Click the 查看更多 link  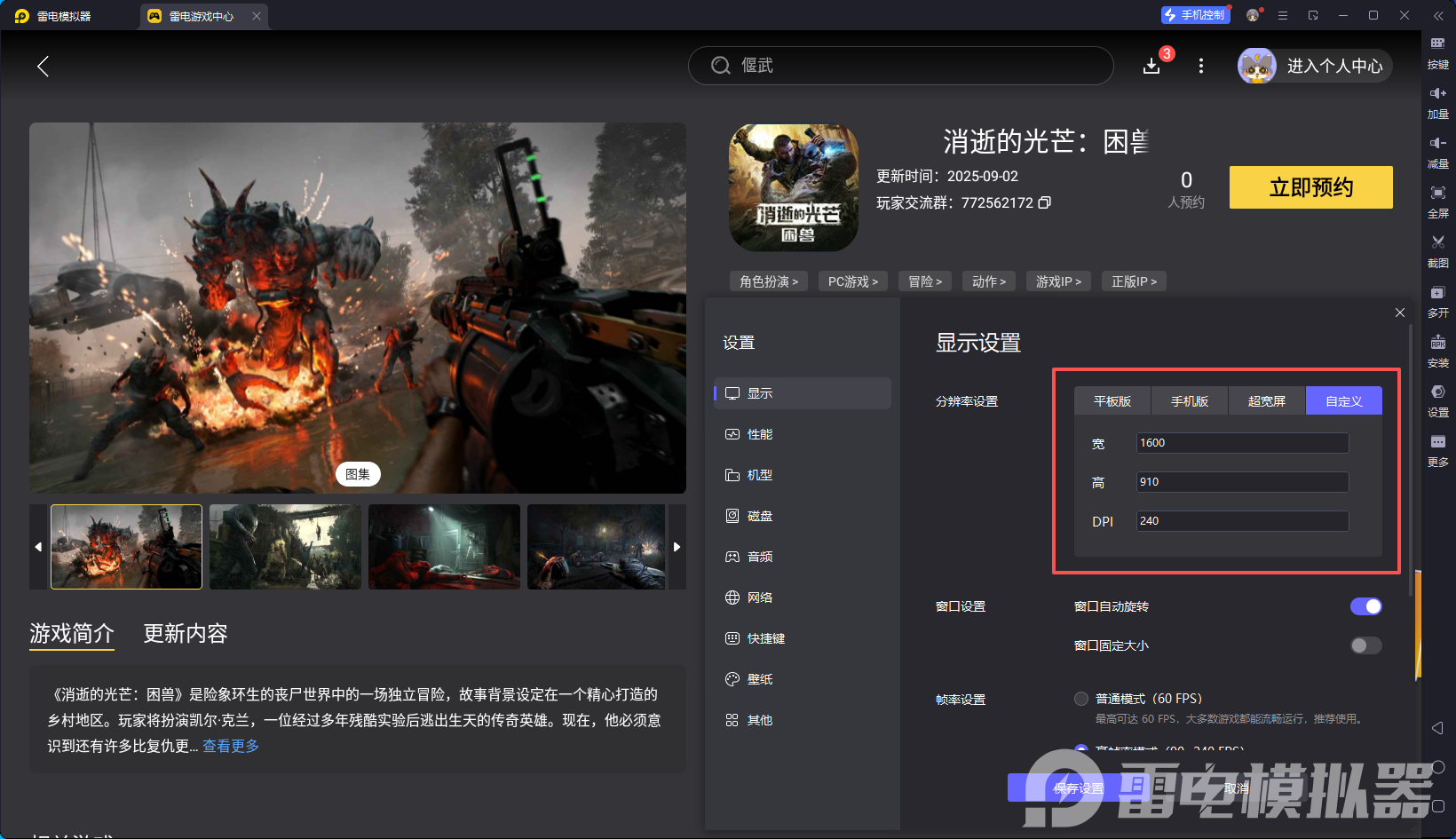tap(231, 746)
